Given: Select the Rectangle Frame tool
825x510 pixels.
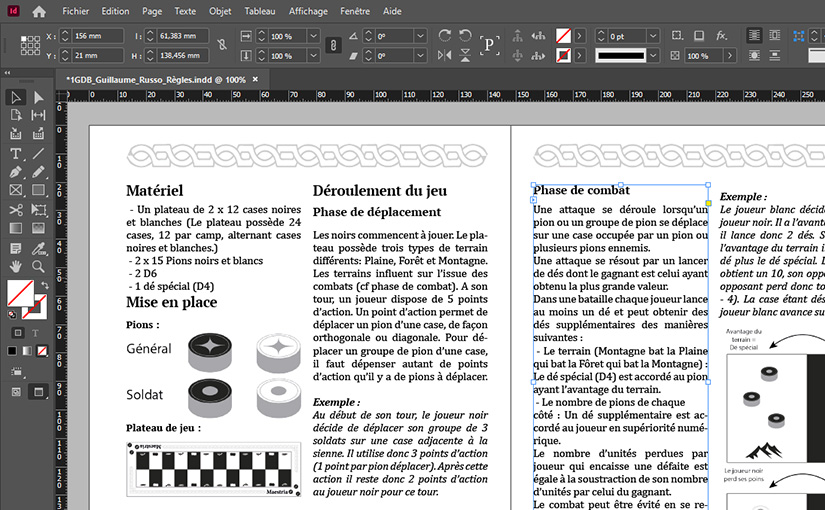Looking at the screenshot, I should 15,190.
